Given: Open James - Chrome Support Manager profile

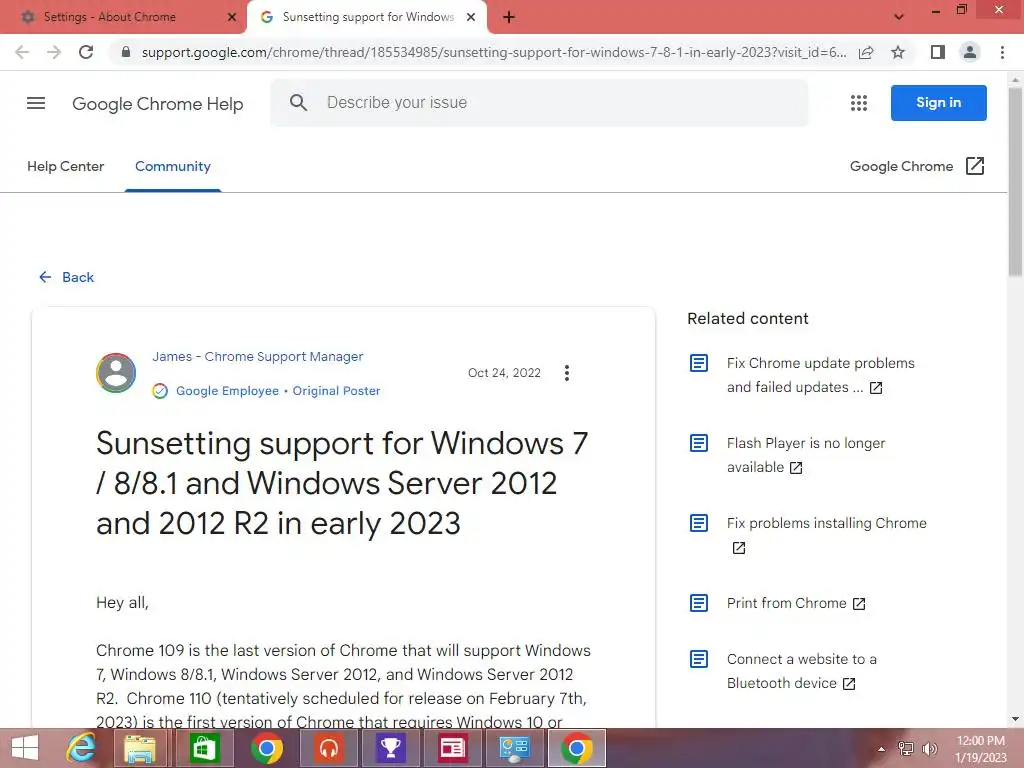Looking at the screenshot, I should pos(257,357).
